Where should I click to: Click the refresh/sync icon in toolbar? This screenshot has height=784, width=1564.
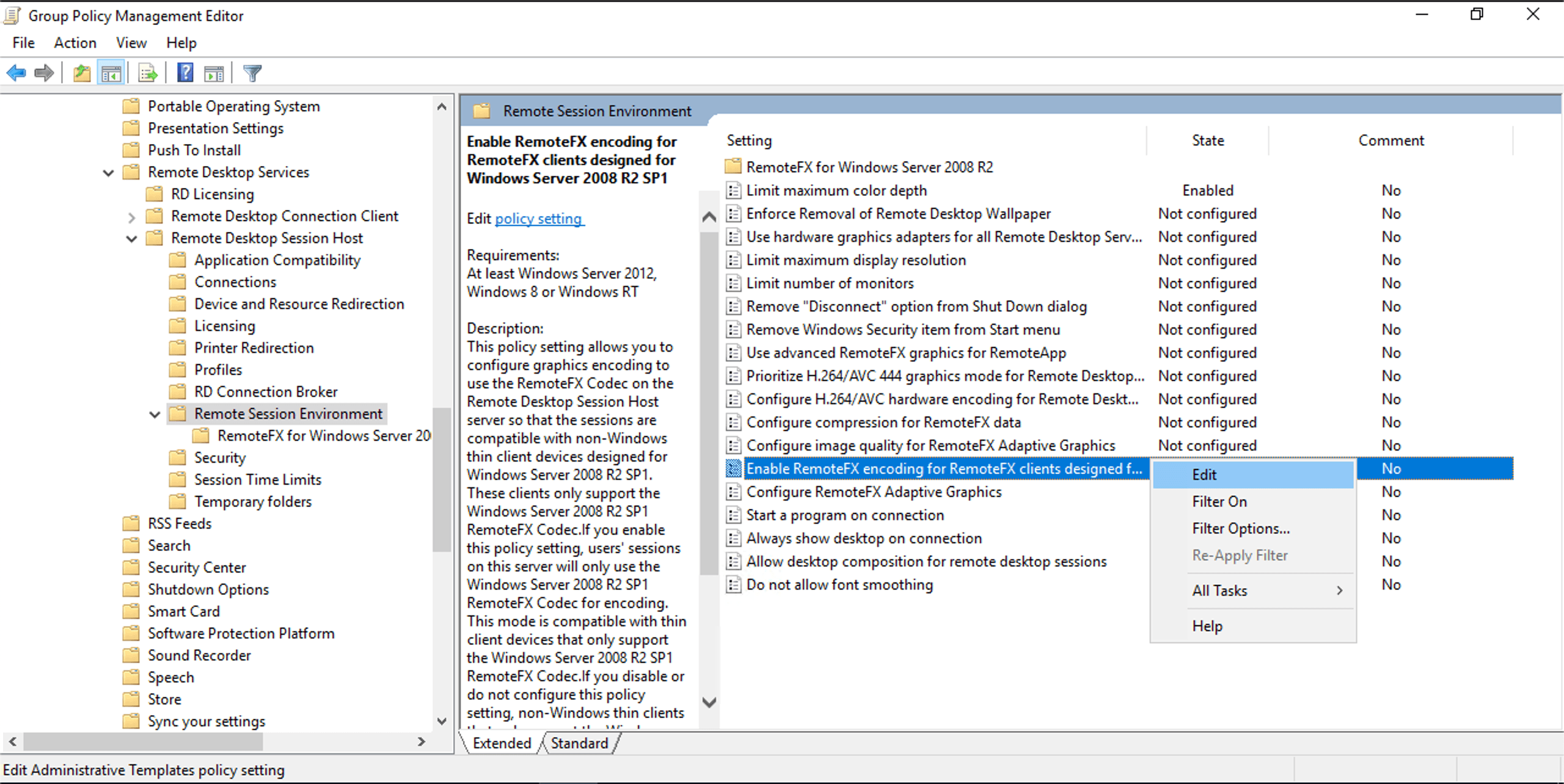click(147, 73)
